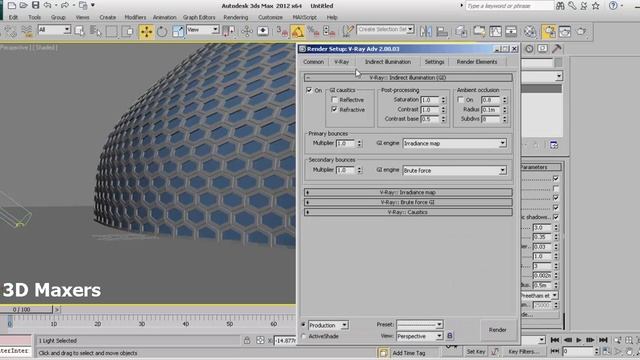Image resolution: width=640 pixels, height=360 pixels.
Task: Enable Reflective GI caustics checkbox
Action: coord(334,100)
